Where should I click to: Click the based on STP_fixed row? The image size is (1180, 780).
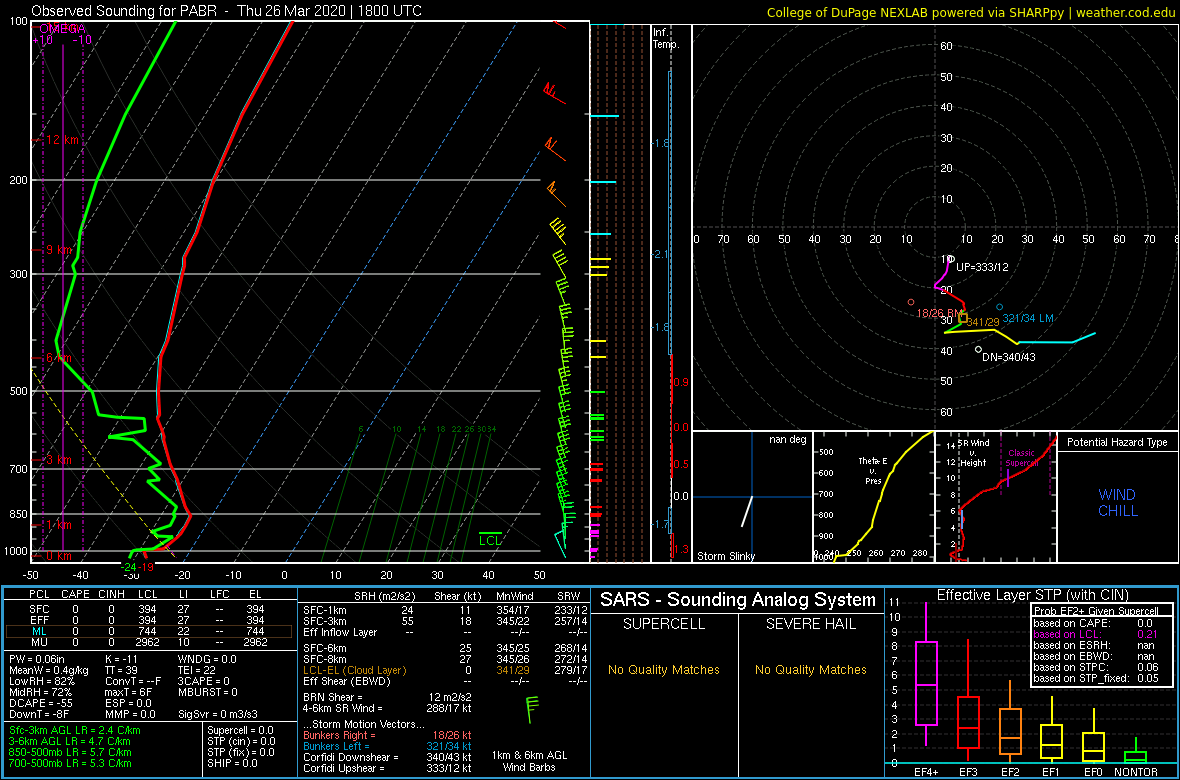pyautogui.click(x=1096, y=678)
